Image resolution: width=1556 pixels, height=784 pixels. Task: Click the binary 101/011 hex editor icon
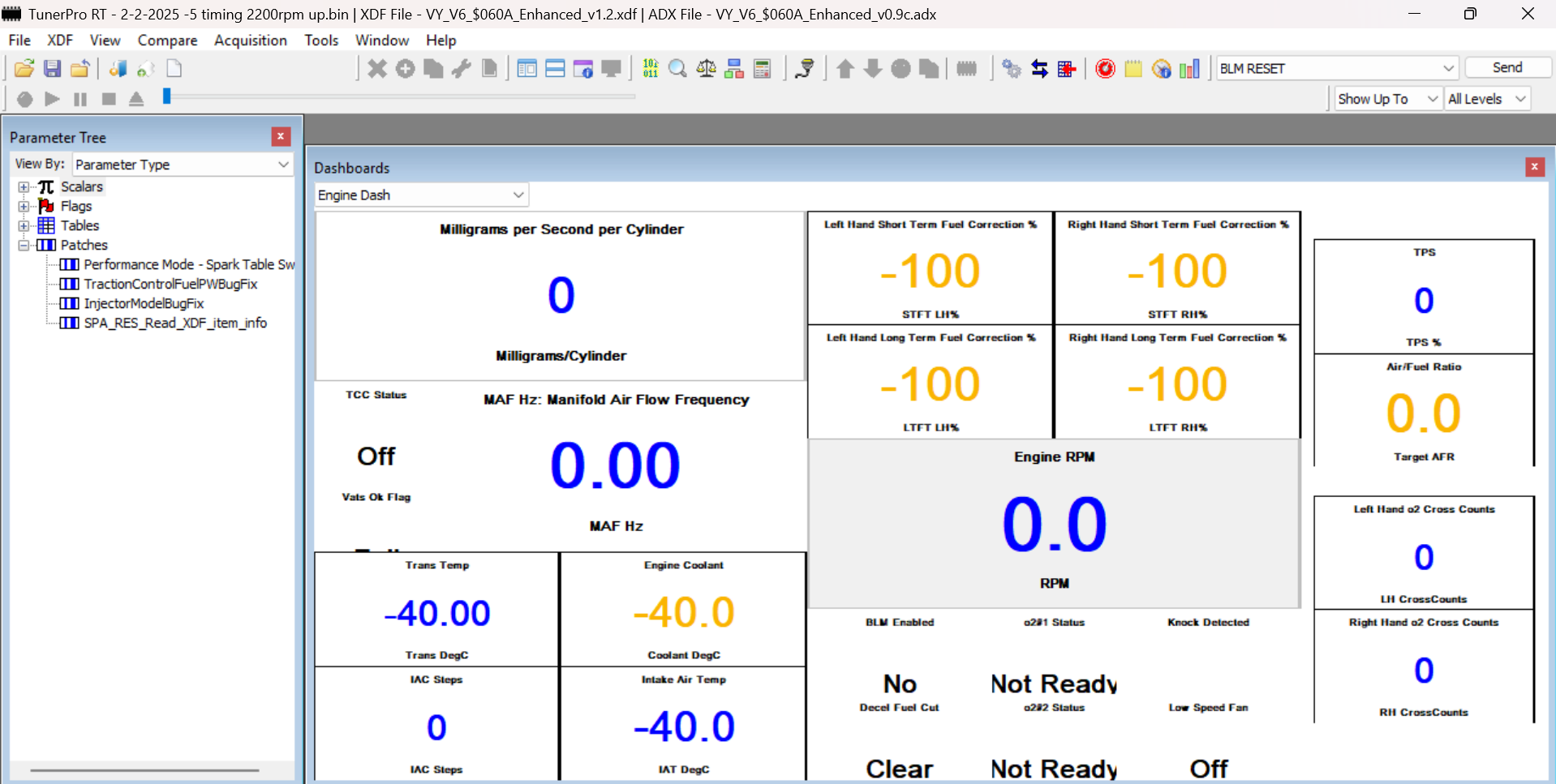tap(650, 69)
